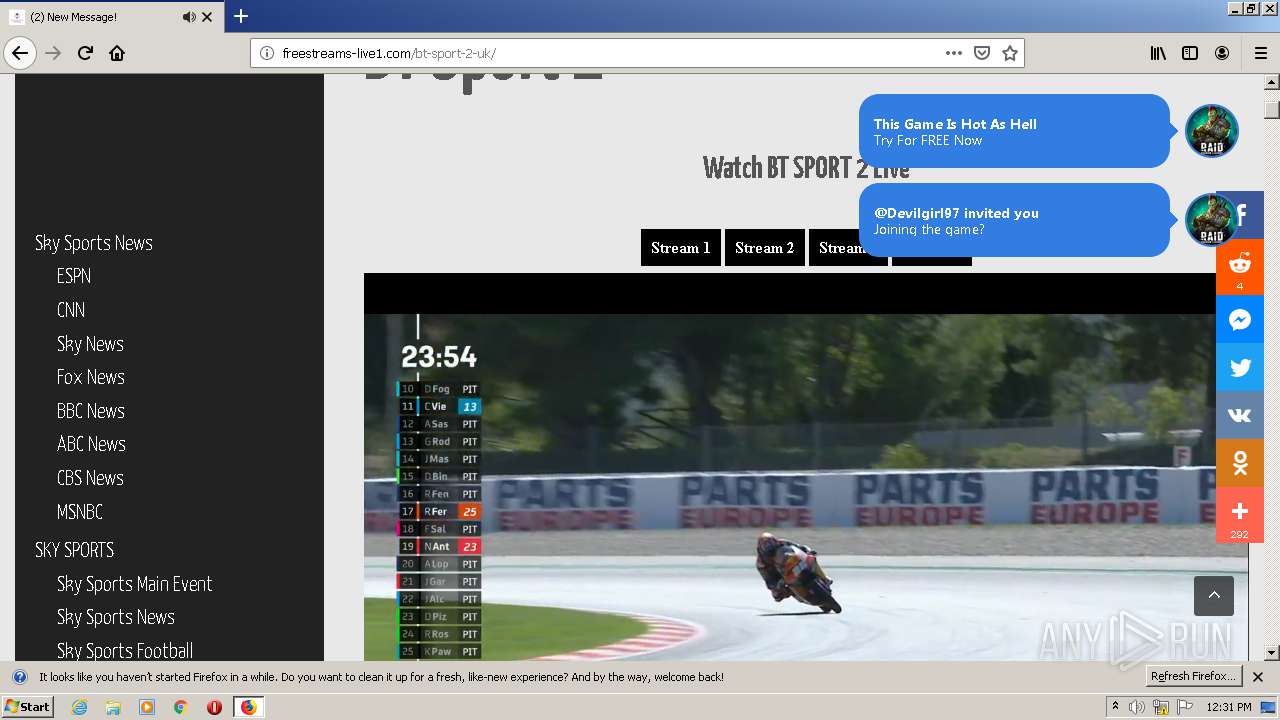
Task: Open the BBC News channel link
Action: click(91, 411)
